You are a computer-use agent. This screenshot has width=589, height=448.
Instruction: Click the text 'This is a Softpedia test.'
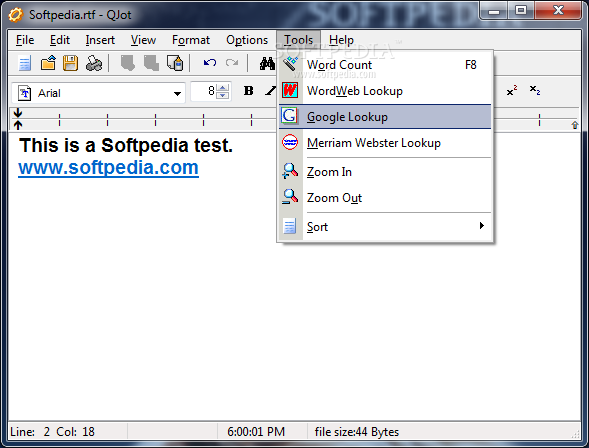coord(126,145)
